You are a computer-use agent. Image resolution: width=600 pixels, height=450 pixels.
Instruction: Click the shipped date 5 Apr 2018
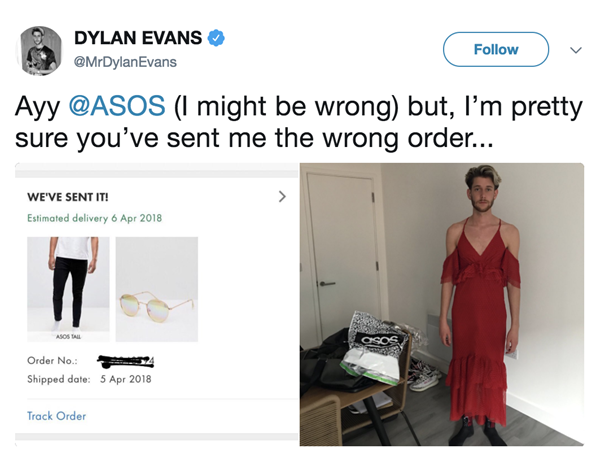point(126,379)
